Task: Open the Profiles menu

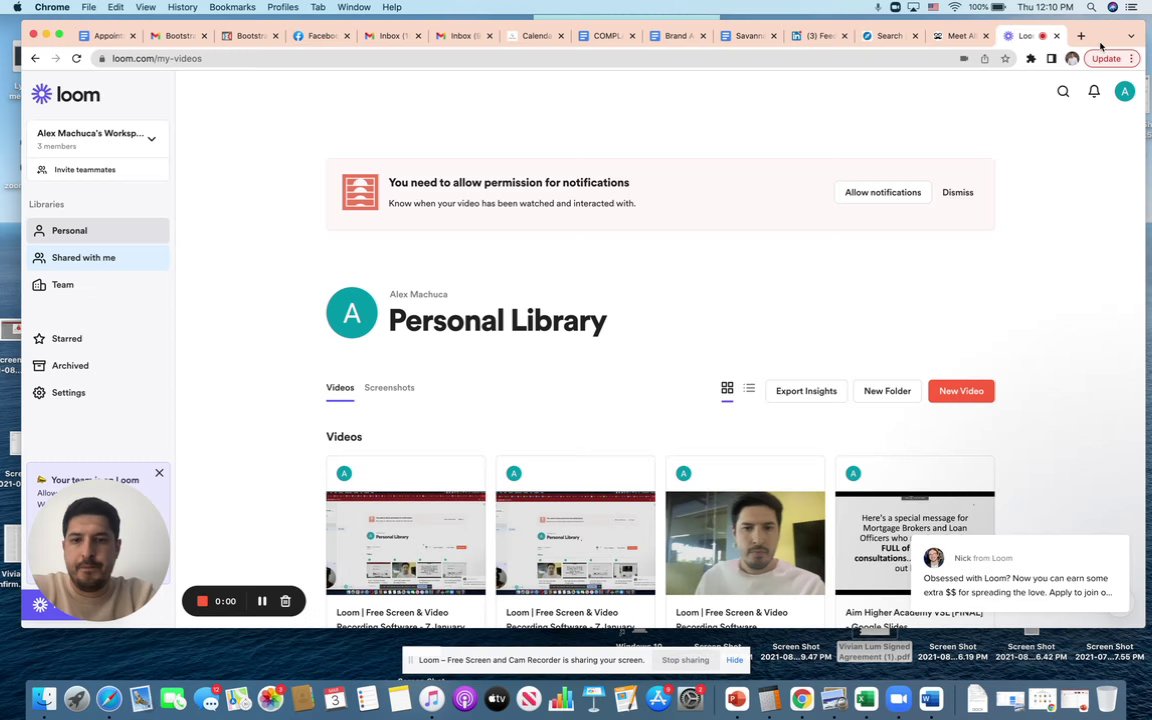Action: 282,7
